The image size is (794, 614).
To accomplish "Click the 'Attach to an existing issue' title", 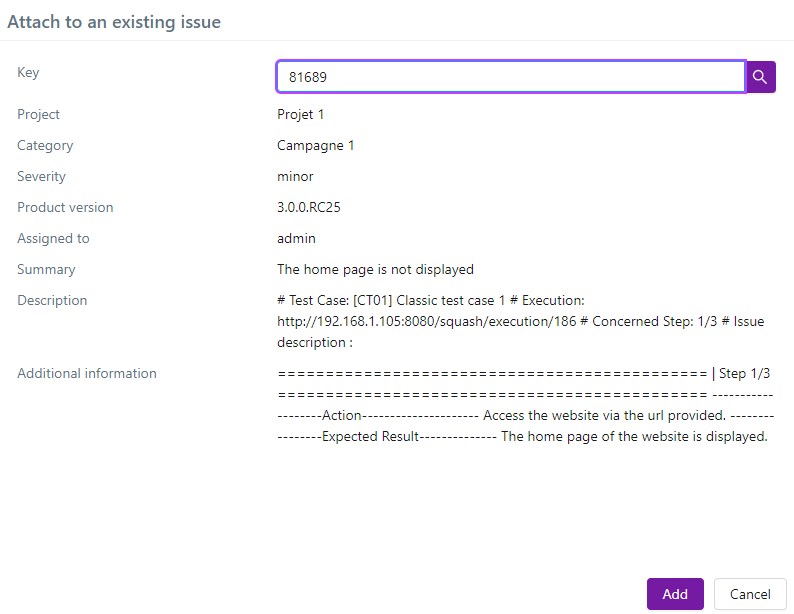I will [x=114, y=21].
